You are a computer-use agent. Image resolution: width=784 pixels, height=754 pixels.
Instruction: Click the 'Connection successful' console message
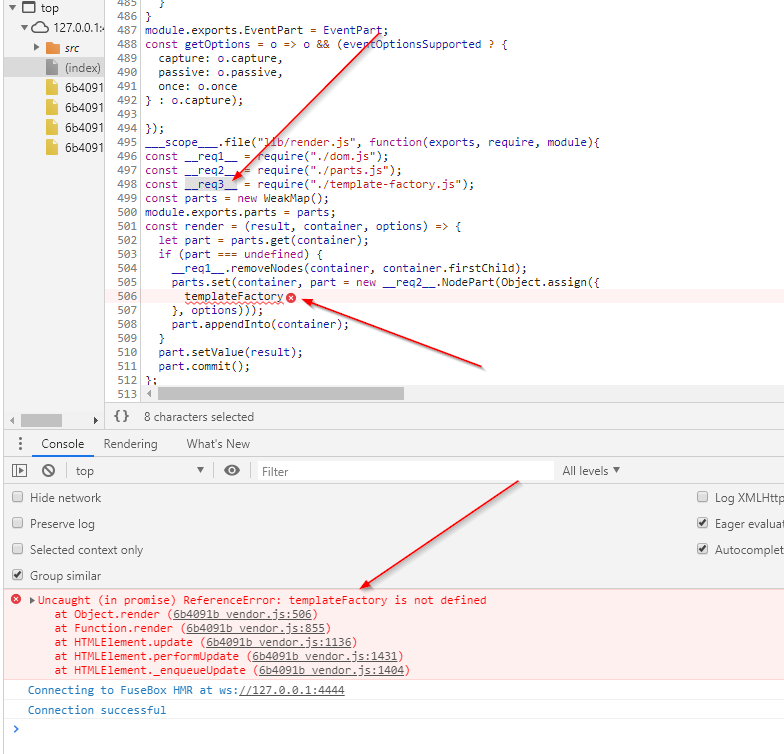pos(97,710)
